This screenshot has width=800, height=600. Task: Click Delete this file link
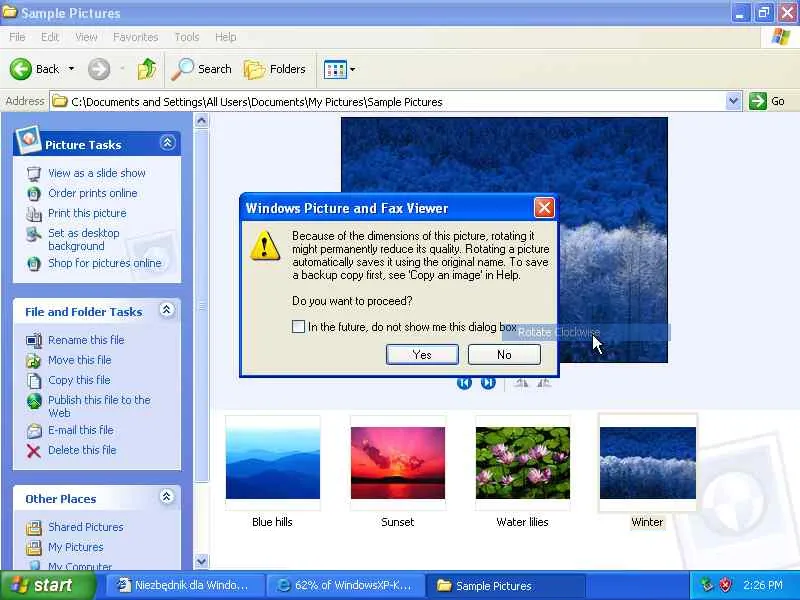[82, 449]
